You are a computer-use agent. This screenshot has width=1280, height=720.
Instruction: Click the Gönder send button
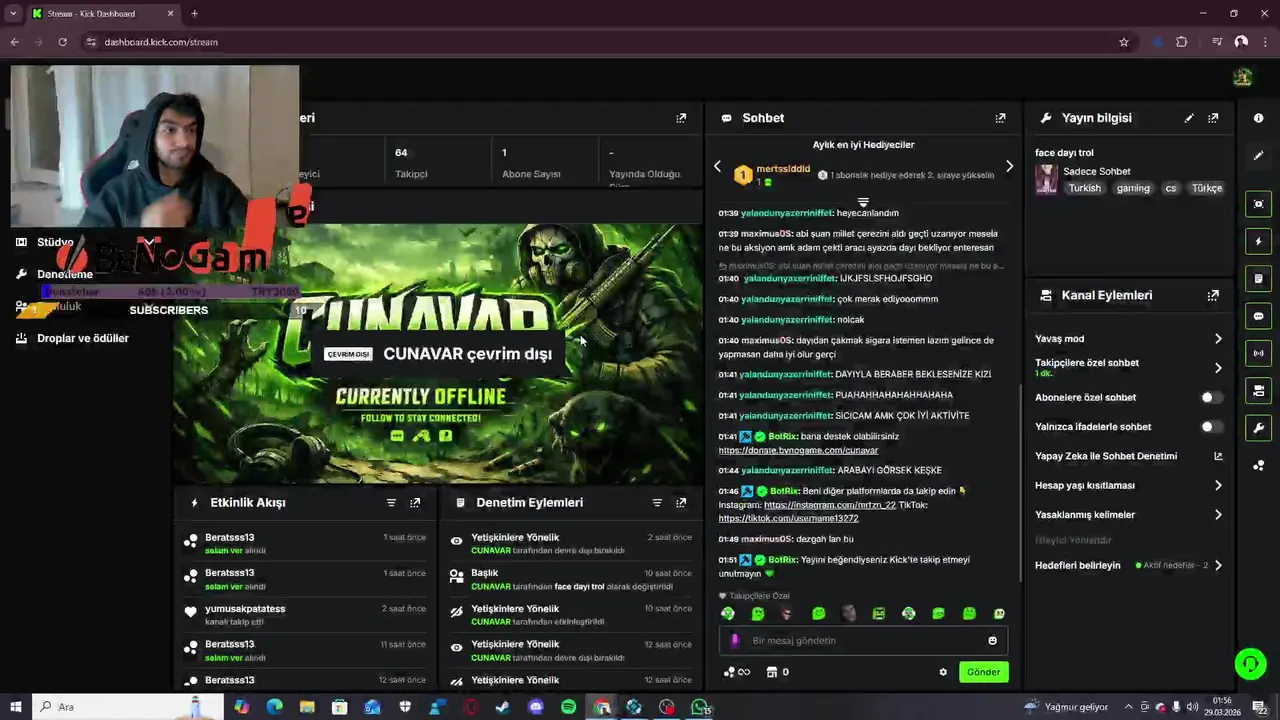point(983,672)
